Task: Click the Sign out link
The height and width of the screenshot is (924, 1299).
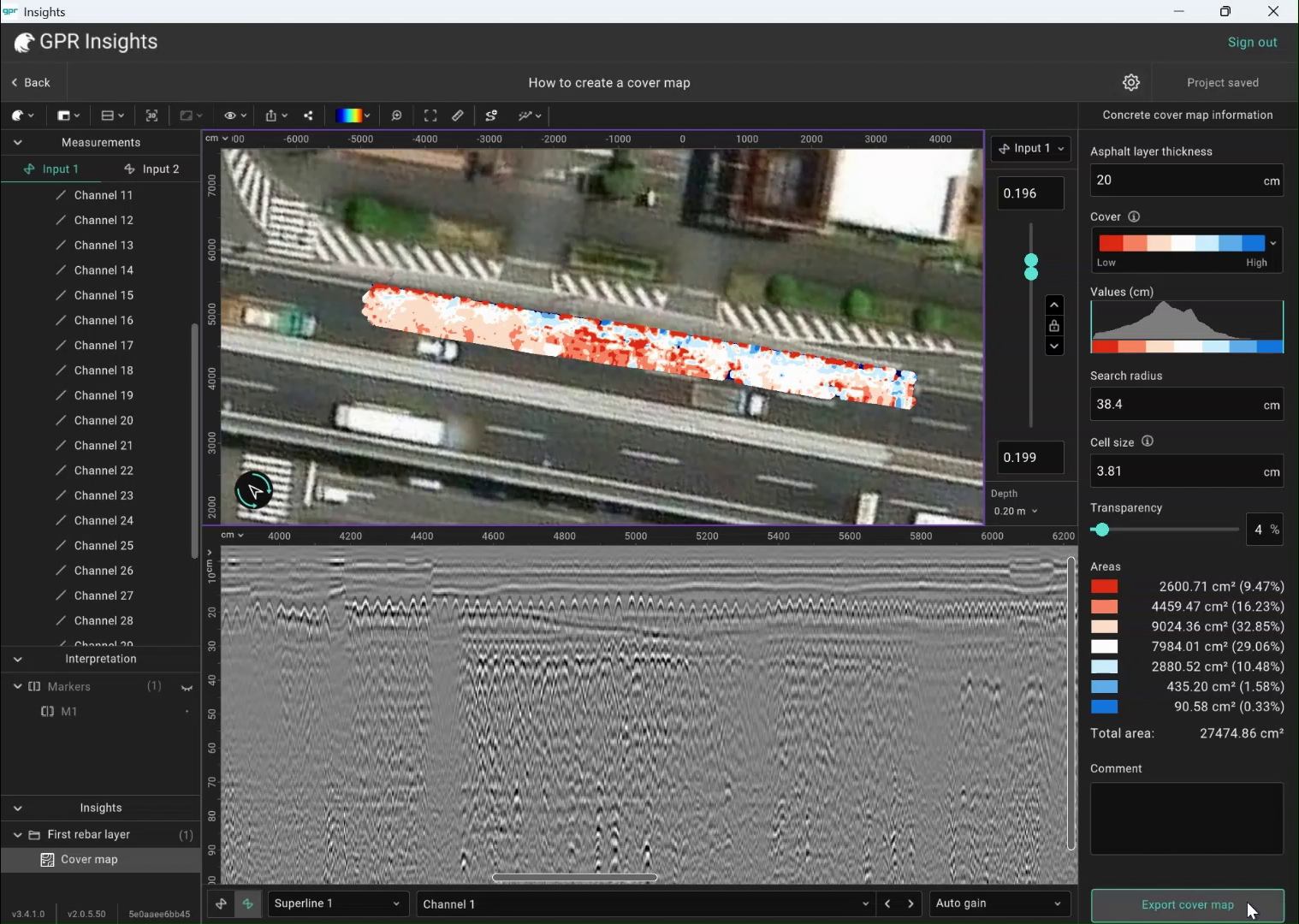Action: pyautogui.click(x=1252, y=41)
